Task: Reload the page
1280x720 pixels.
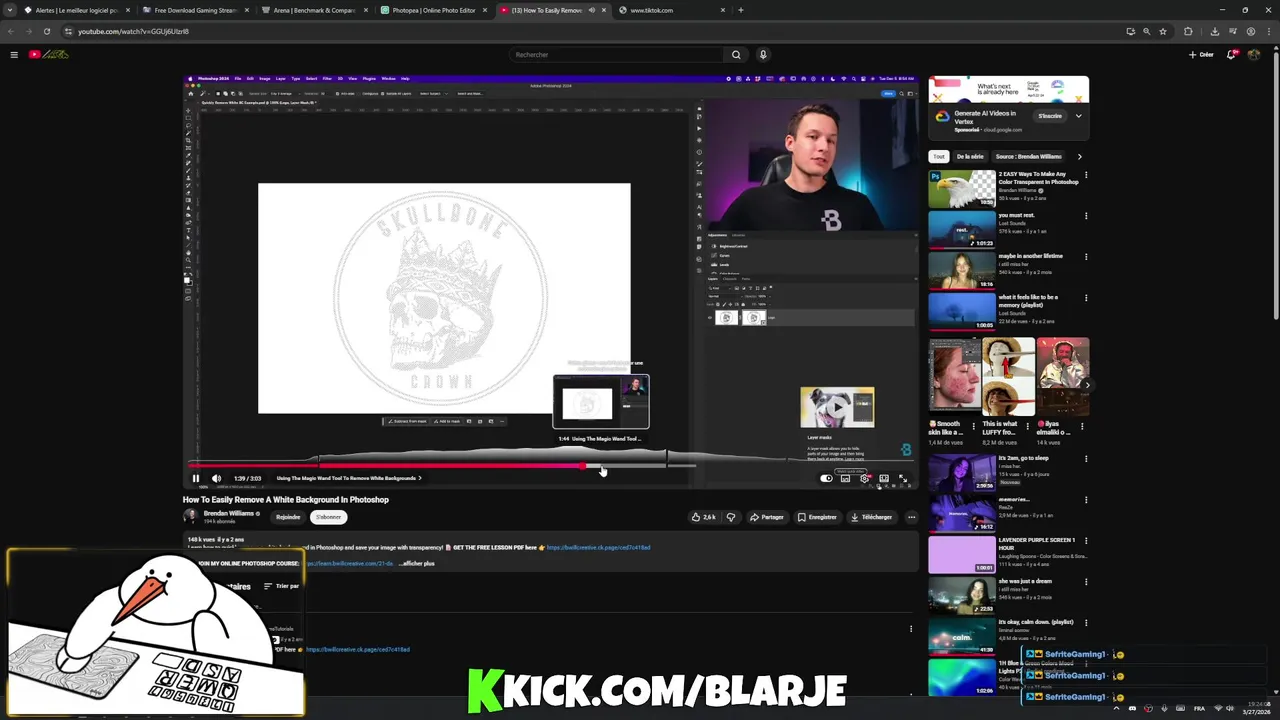Action: 46,31
